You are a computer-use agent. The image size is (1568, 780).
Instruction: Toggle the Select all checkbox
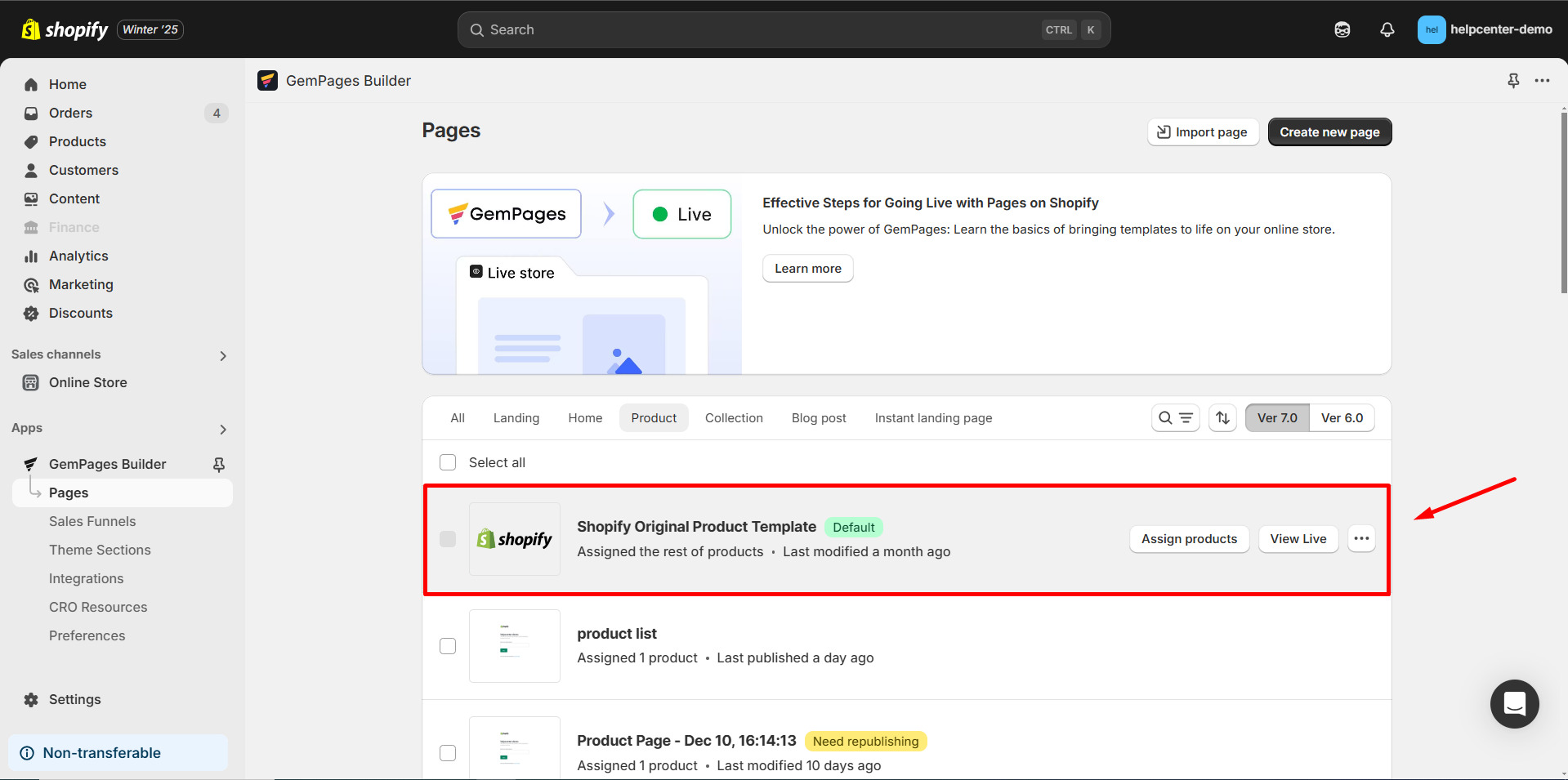click(x=448, y=461)
